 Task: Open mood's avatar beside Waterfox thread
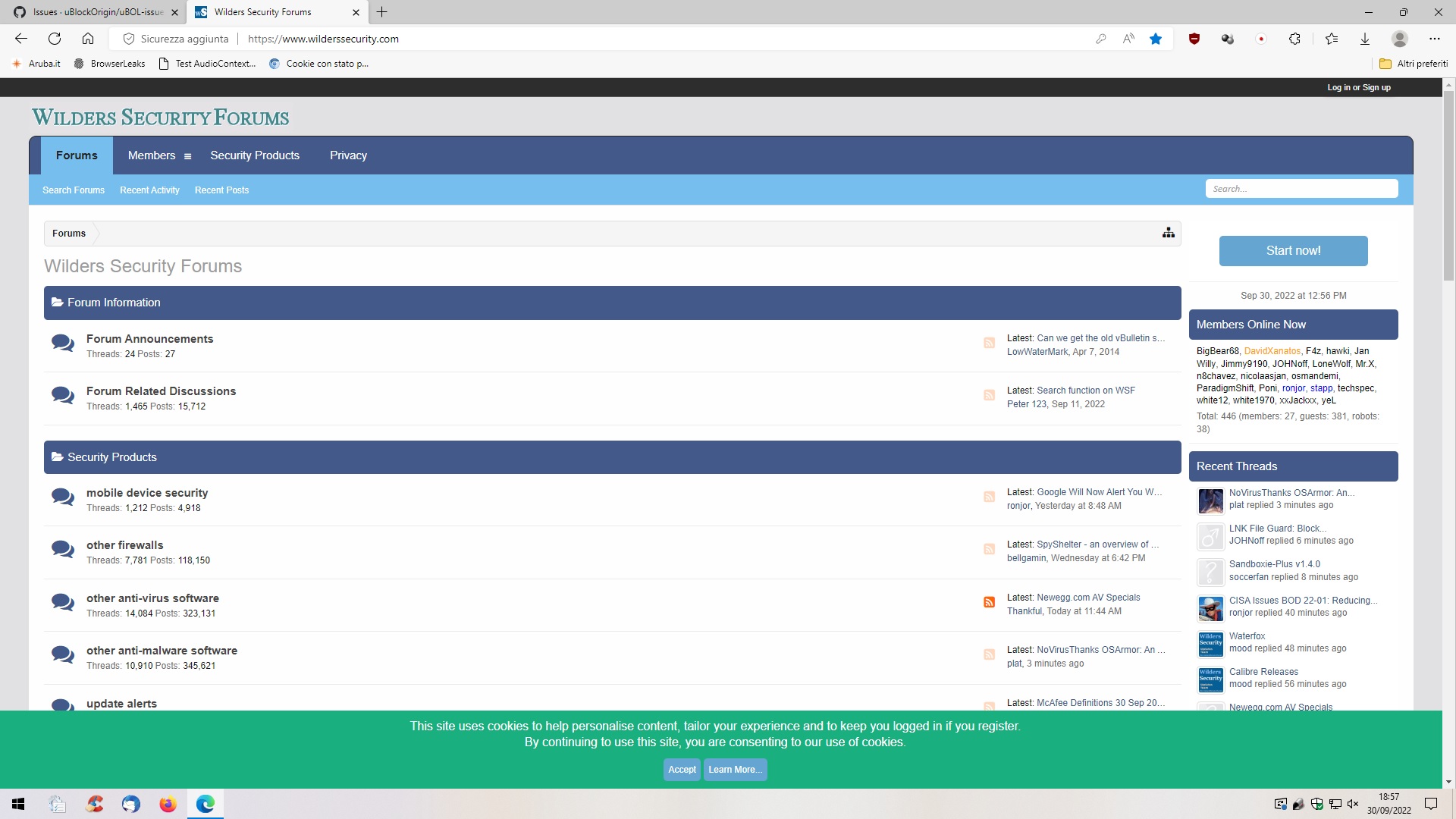pyautogui.click(x=1210, y=644)
